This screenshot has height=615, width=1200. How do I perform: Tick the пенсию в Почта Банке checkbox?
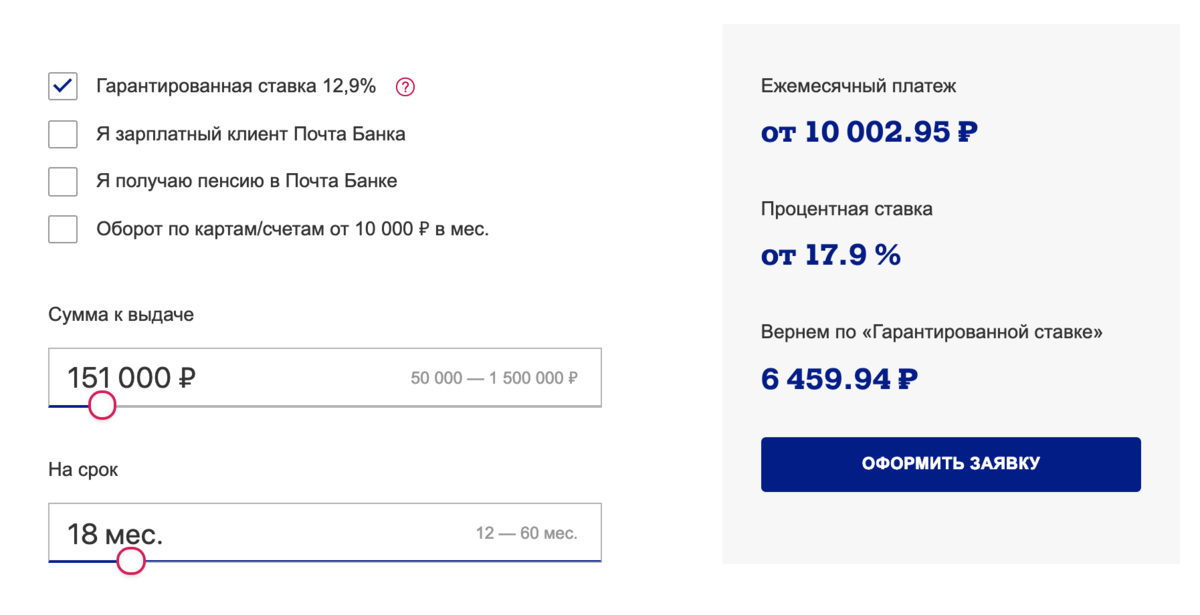[x=63, y=181]
